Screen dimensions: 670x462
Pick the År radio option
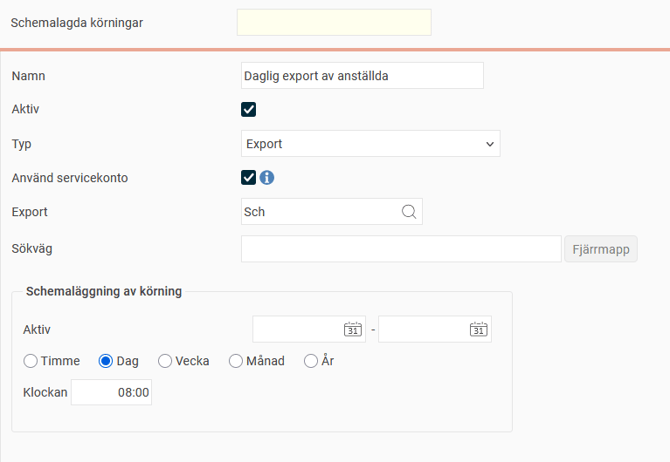point(311,361)
